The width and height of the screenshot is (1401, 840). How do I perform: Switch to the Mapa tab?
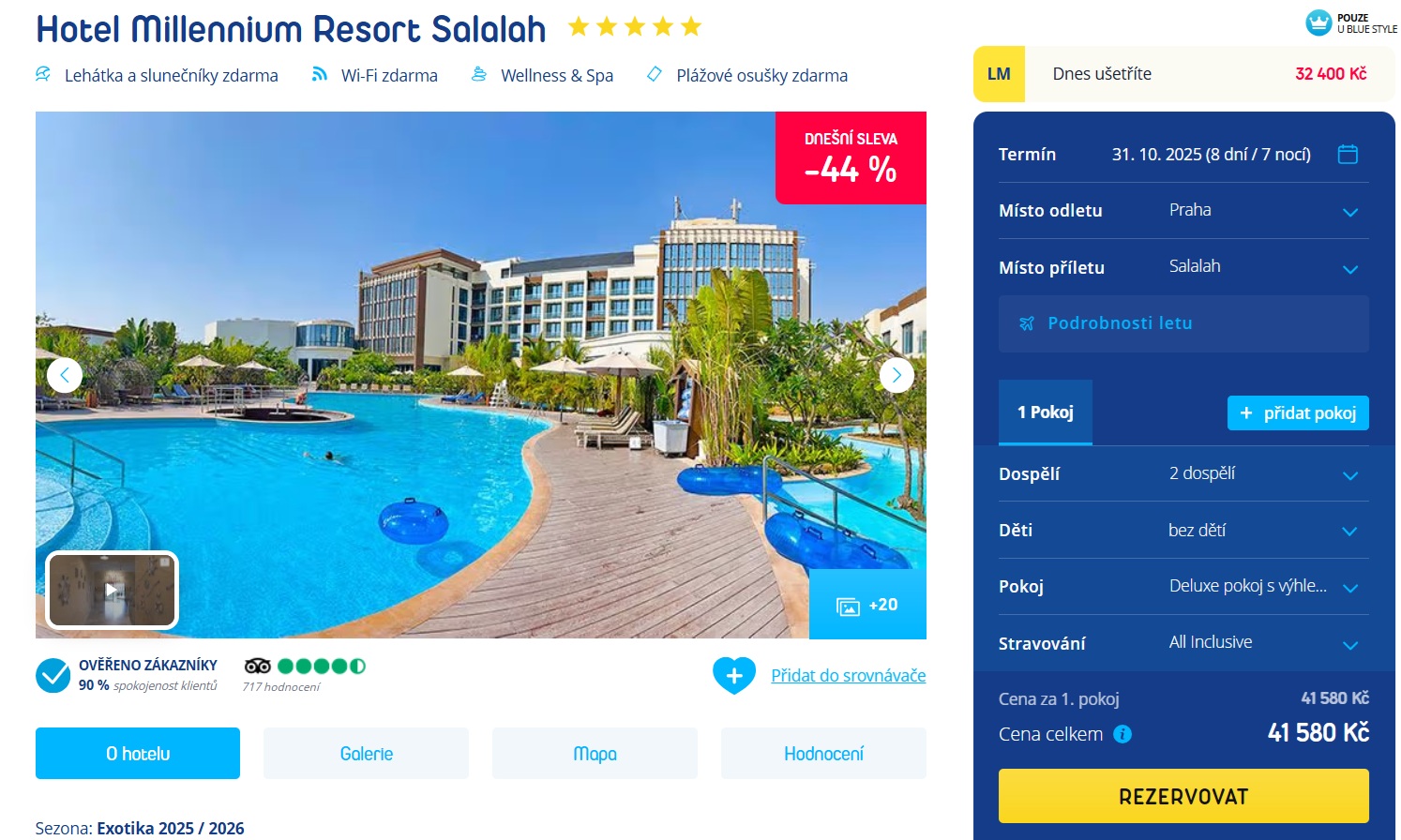tap(595, 754)
